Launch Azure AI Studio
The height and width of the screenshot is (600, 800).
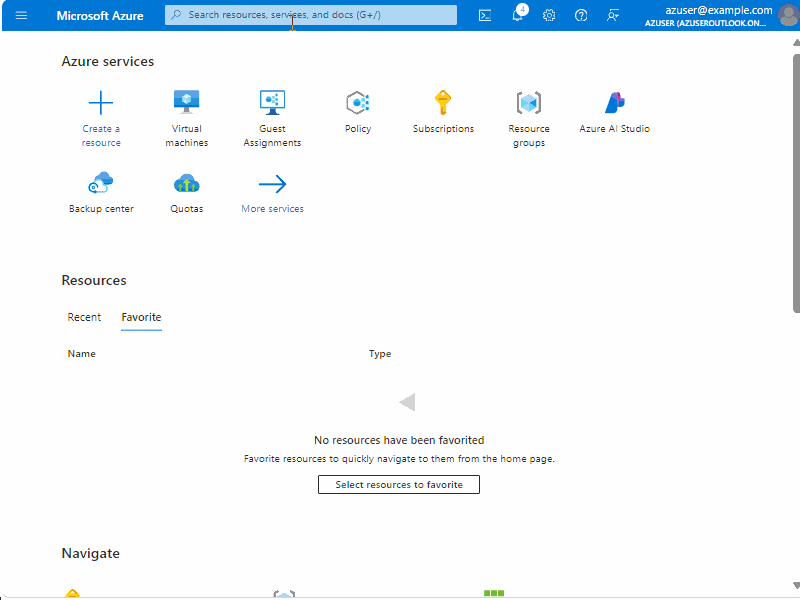pyautogui.click(x=614, y=112)
